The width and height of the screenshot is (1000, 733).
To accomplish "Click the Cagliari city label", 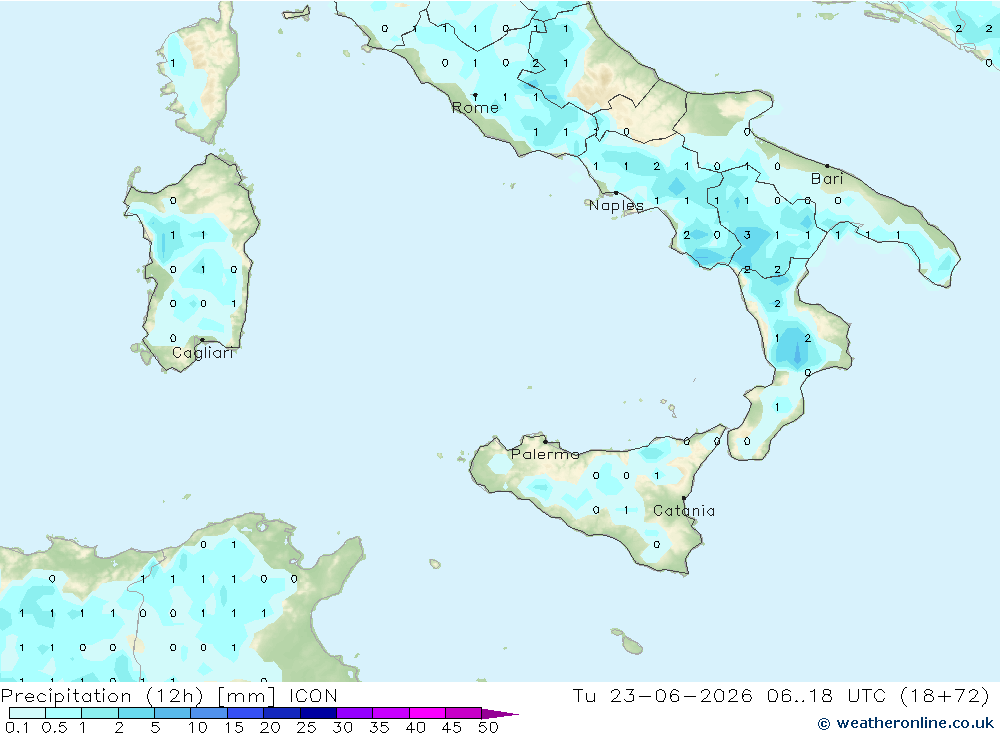I will [203, 353].
